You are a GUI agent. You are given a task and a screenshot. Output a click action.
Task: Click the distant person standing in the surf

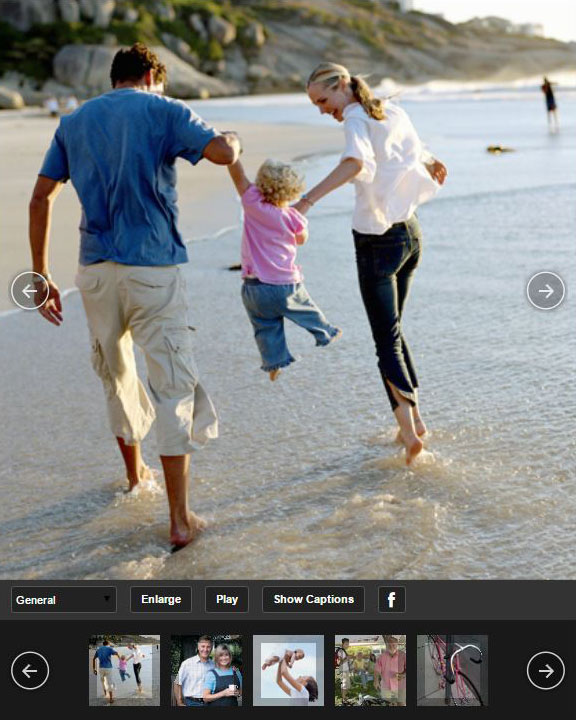click(550, 106)
